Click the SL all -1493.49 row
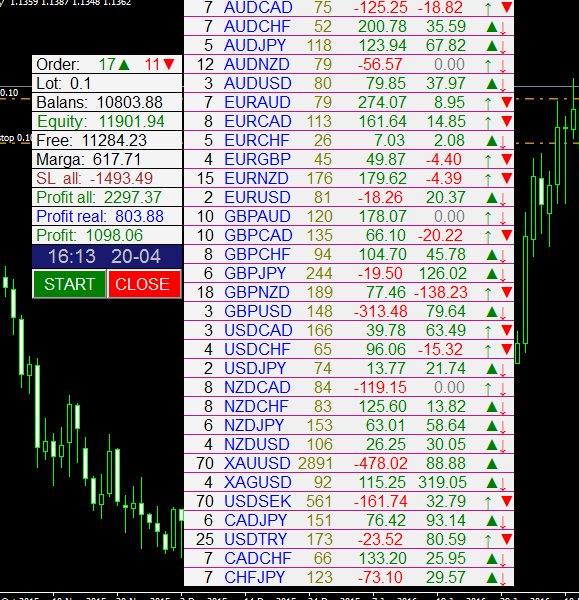The image size is (579, 600). 107,178
